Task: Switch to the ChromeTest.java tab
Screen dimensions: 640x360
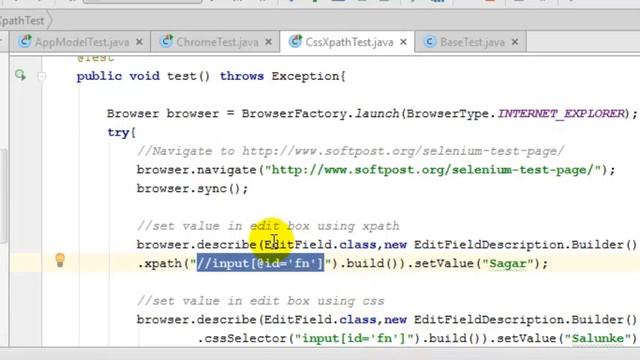Action: (x=215, y=42)
